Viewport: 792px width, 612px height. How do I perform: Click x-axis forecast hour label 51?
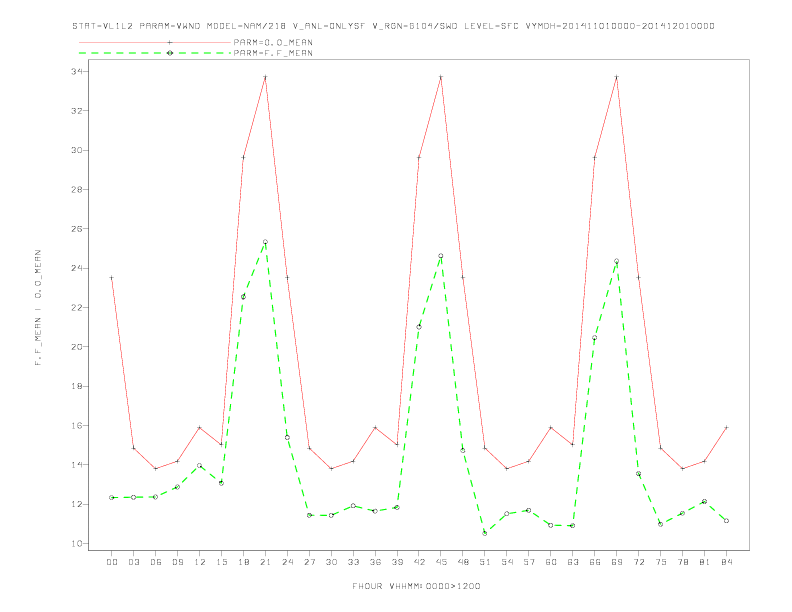[485, 562]
